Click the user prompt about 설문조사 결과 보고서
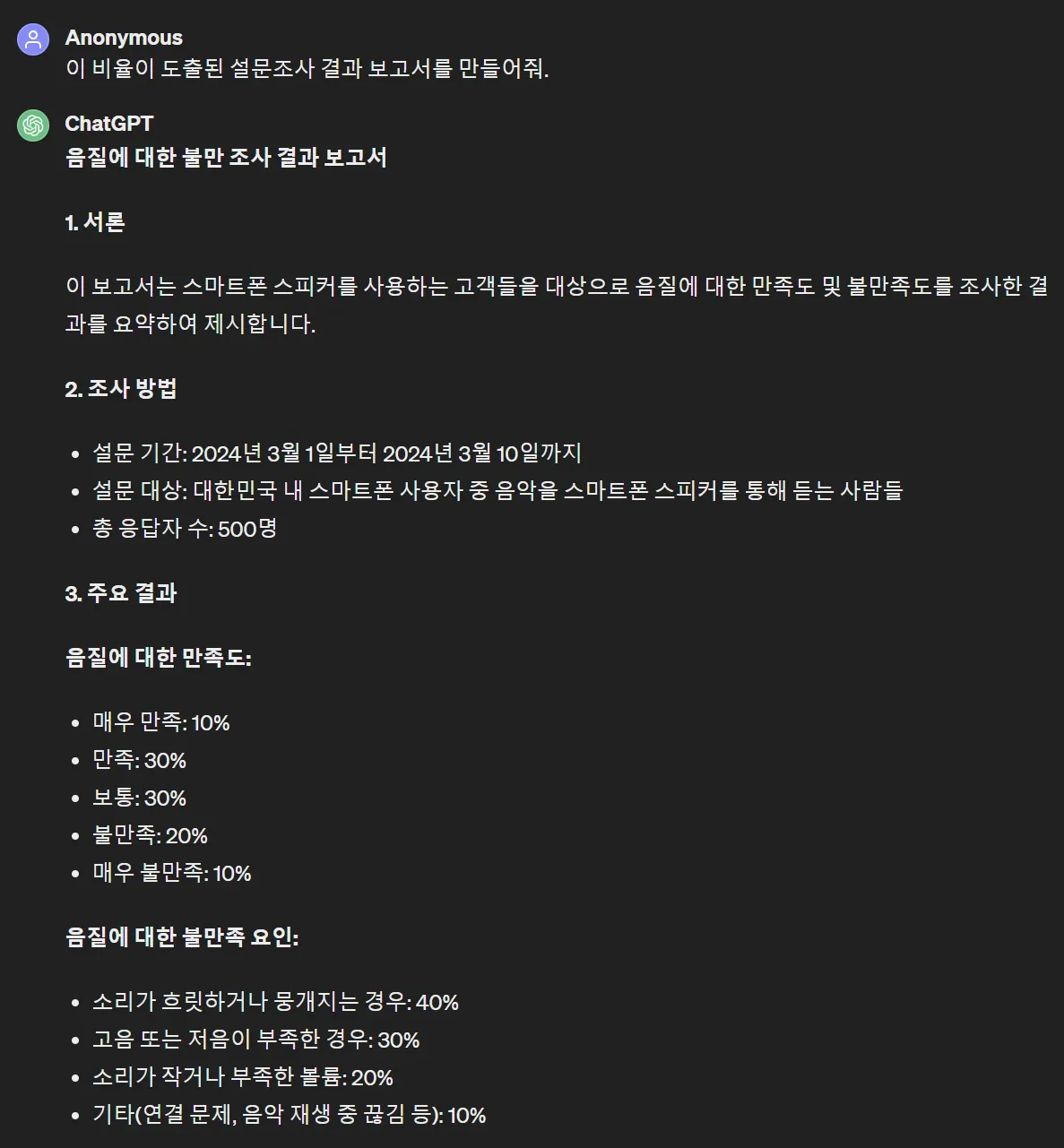This screenshot has height=1148, width=1064. coord(307,69)
